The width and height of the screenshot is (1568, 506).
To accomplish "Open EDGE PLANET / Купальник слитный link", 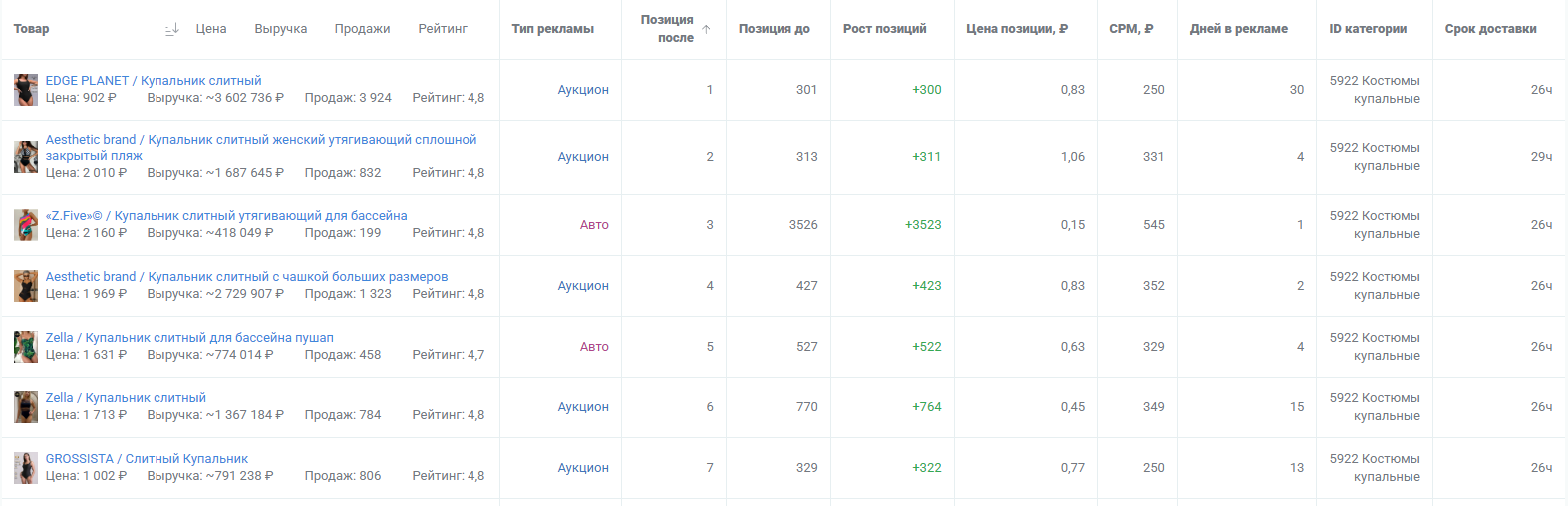I will click(154, 81).
